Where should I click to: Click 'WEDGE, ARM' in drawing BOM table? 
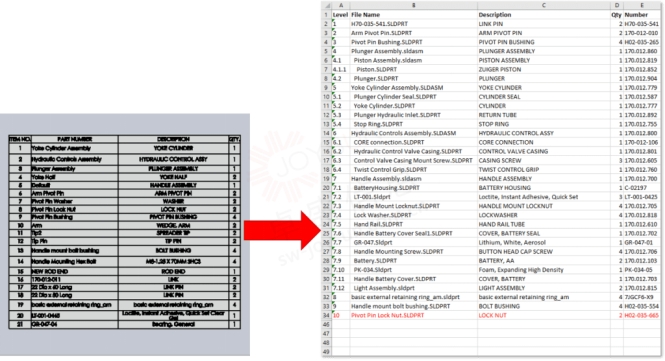[173, 226]
